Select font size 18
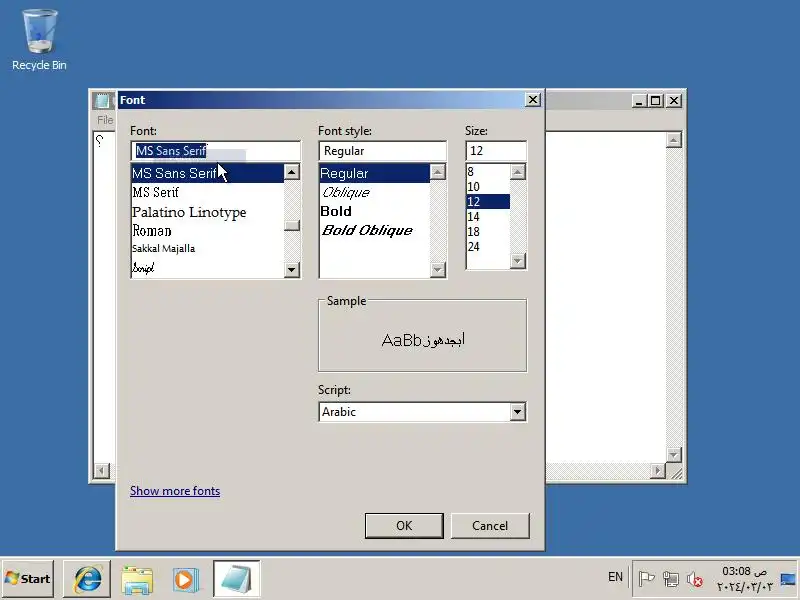Screen dimensions: 800x600 (x=488, y=232)
